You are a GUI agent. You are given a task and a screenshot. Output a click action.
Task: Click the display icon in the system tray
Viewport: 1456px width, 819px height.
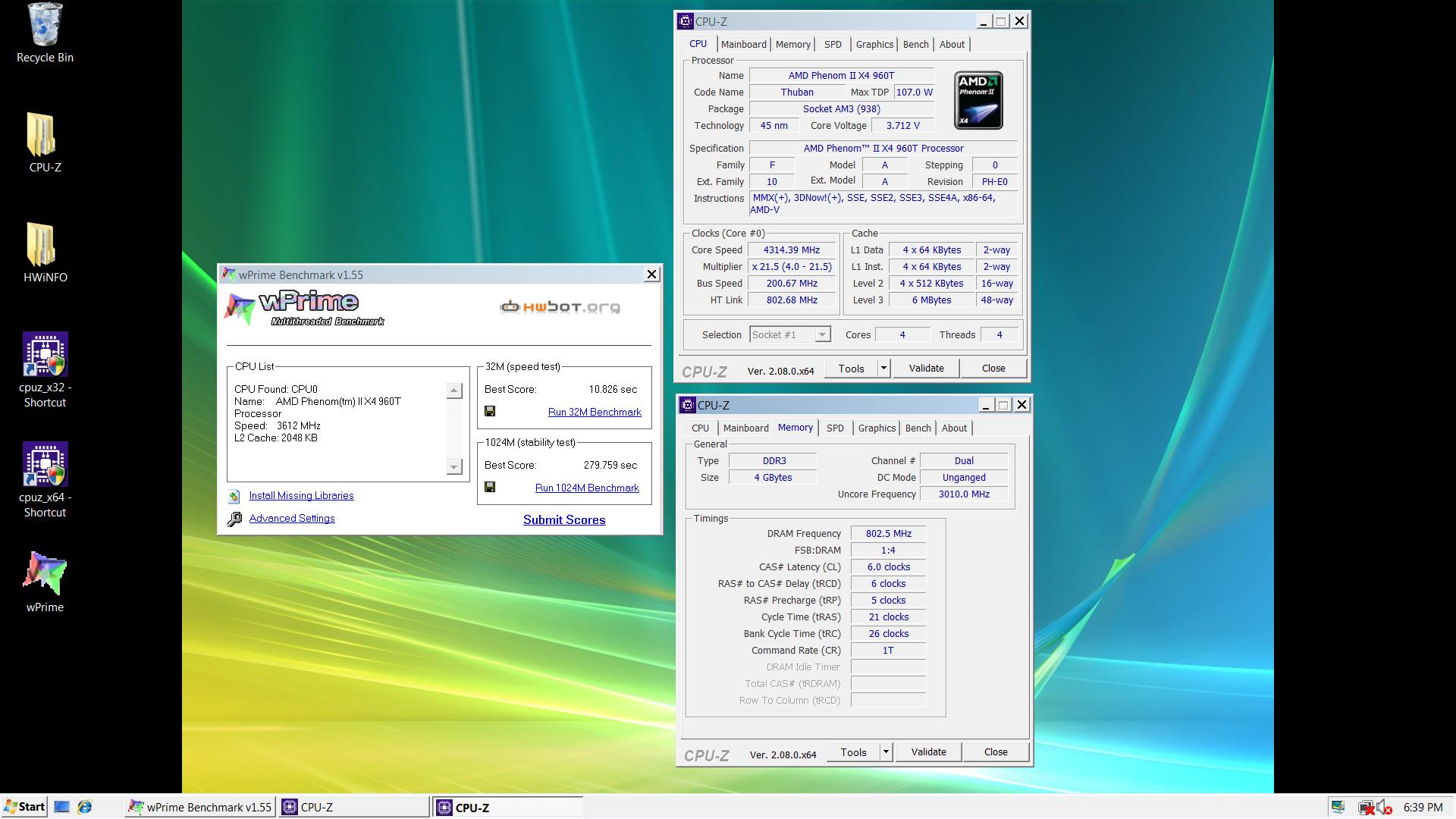tap(1338, 807)
